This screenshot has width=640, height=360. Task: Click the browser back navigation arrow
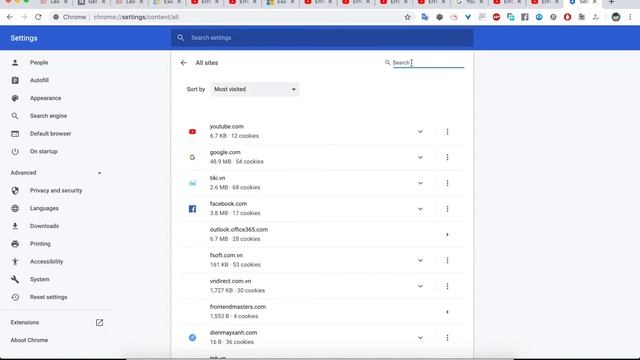pyautogui.click(x=10, y=17)
